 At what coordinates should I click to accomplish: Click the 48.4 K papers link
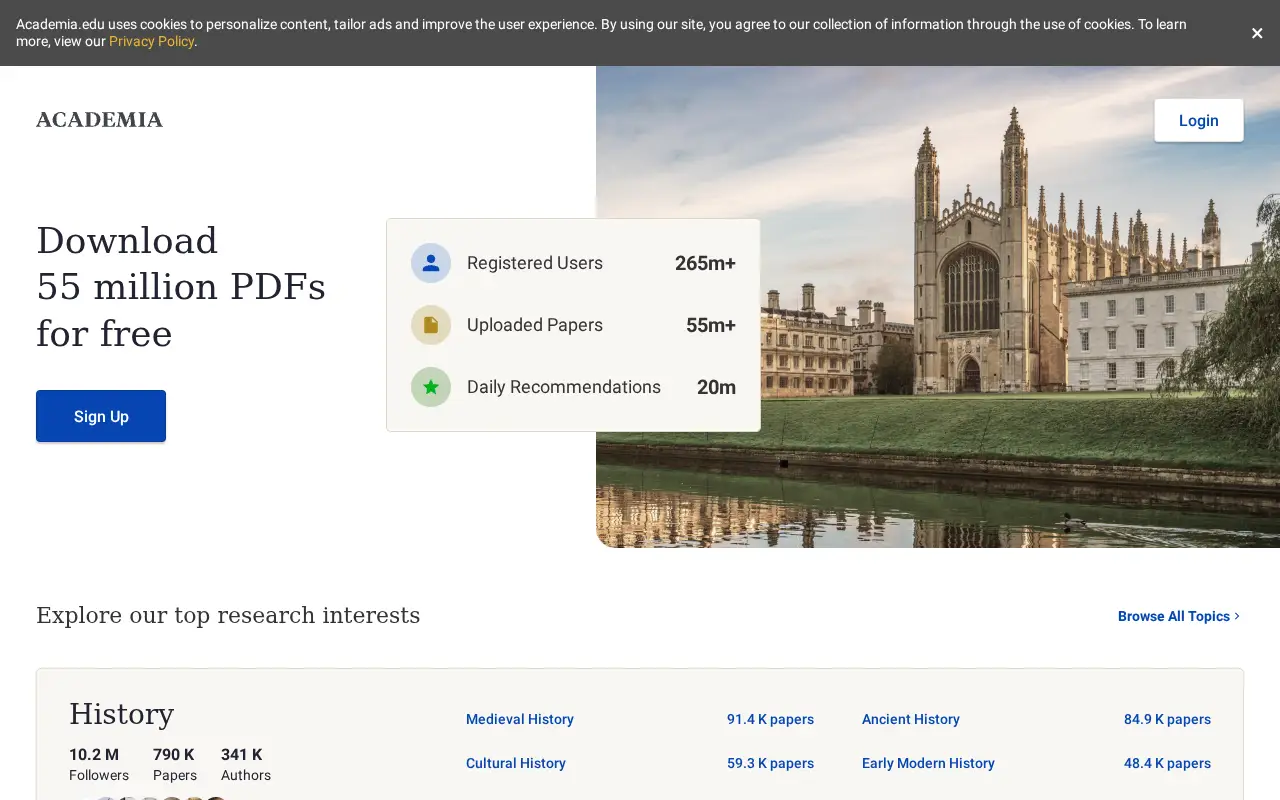click(1167, 763)
